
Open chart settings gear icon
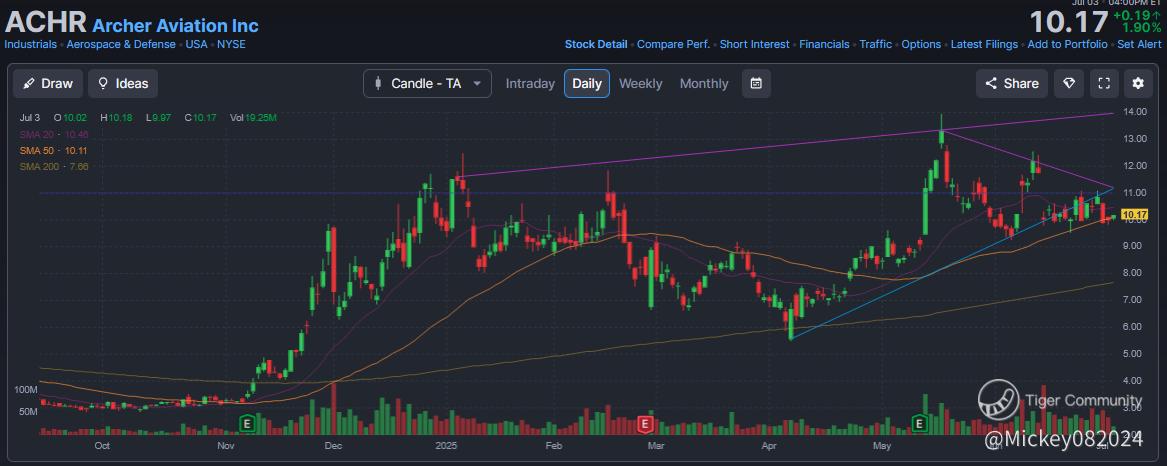pyautogui.click(x=1138, y=83)
